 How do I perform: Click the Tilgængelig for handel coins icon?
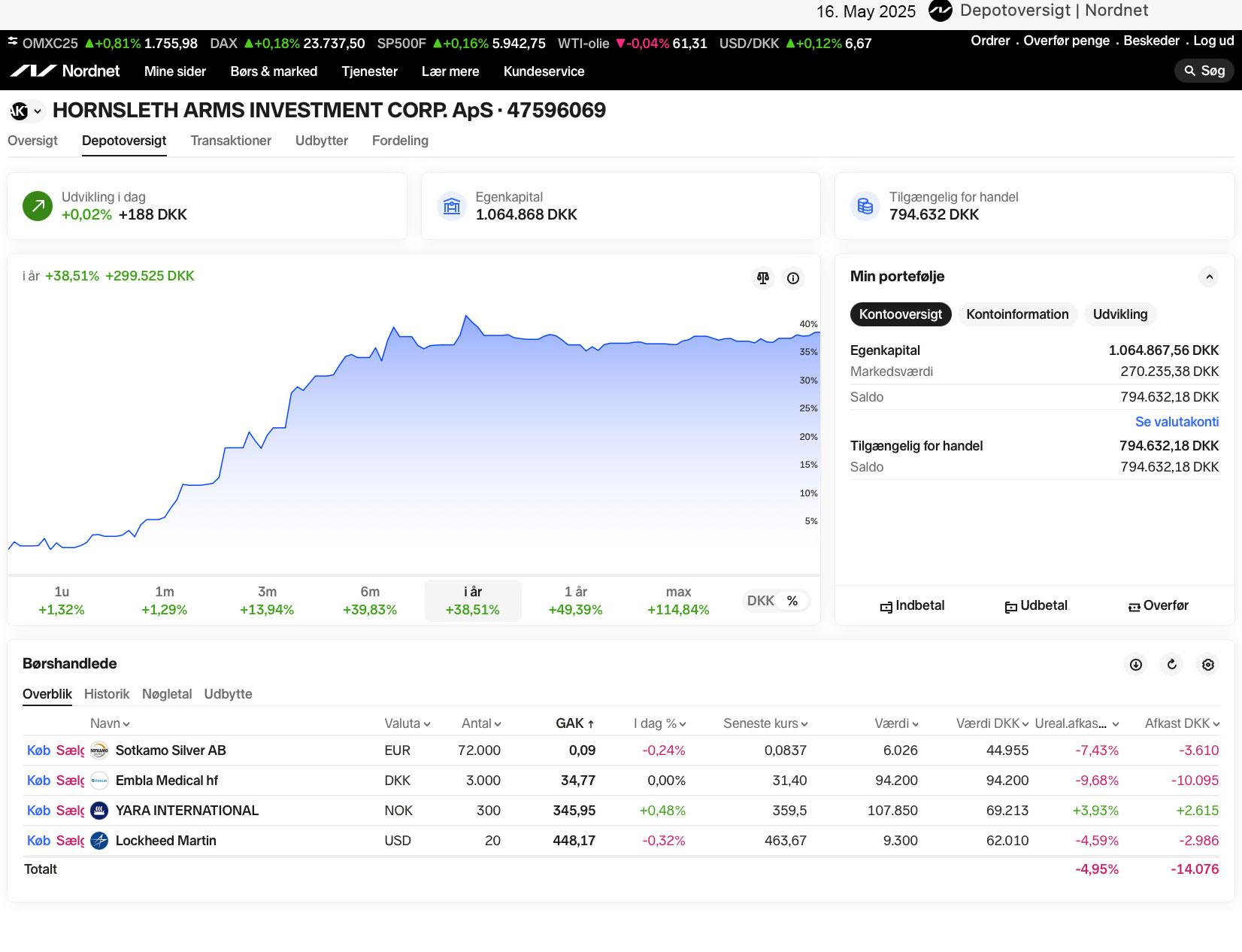coord(865,205)
